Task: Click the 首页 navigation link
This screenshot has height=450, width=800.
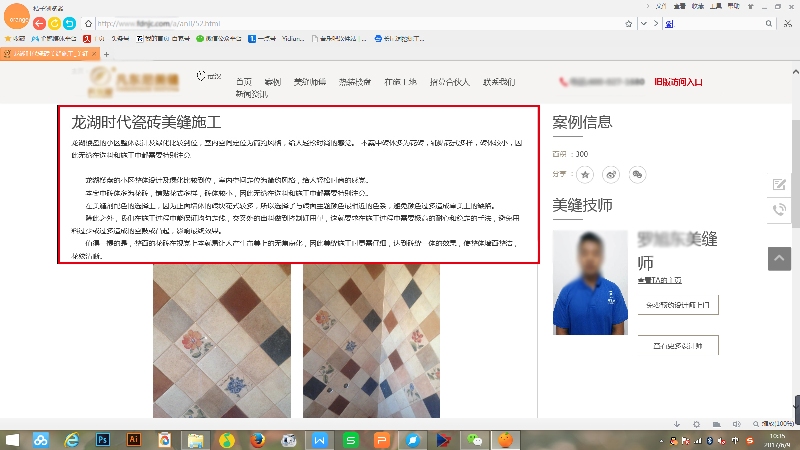Action: pyautogui.click(x=244, y=82)
